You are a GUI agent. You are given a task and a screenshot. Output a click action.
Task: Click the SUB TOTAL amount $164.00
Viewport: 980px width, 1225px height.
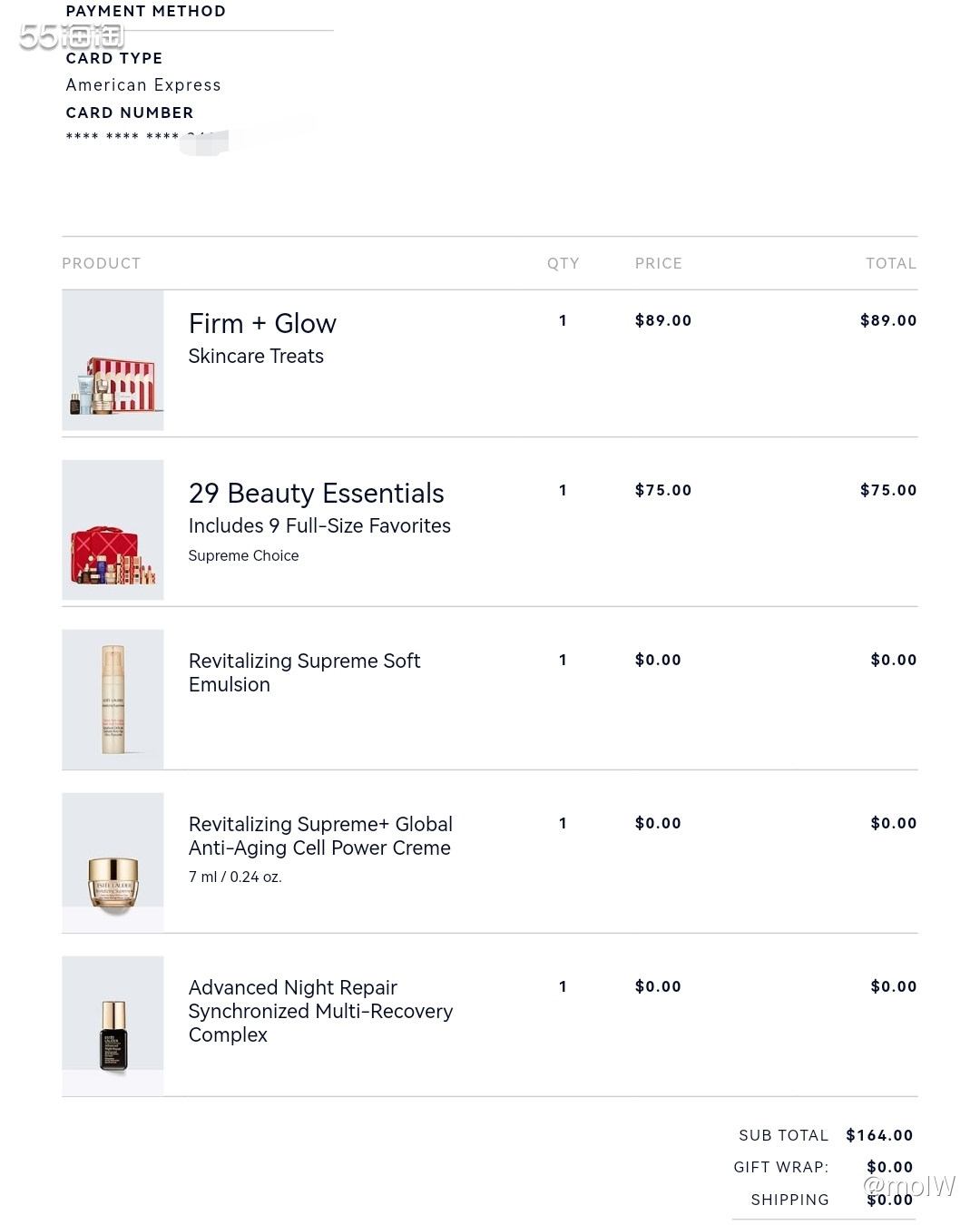(x=879, y=1135)
